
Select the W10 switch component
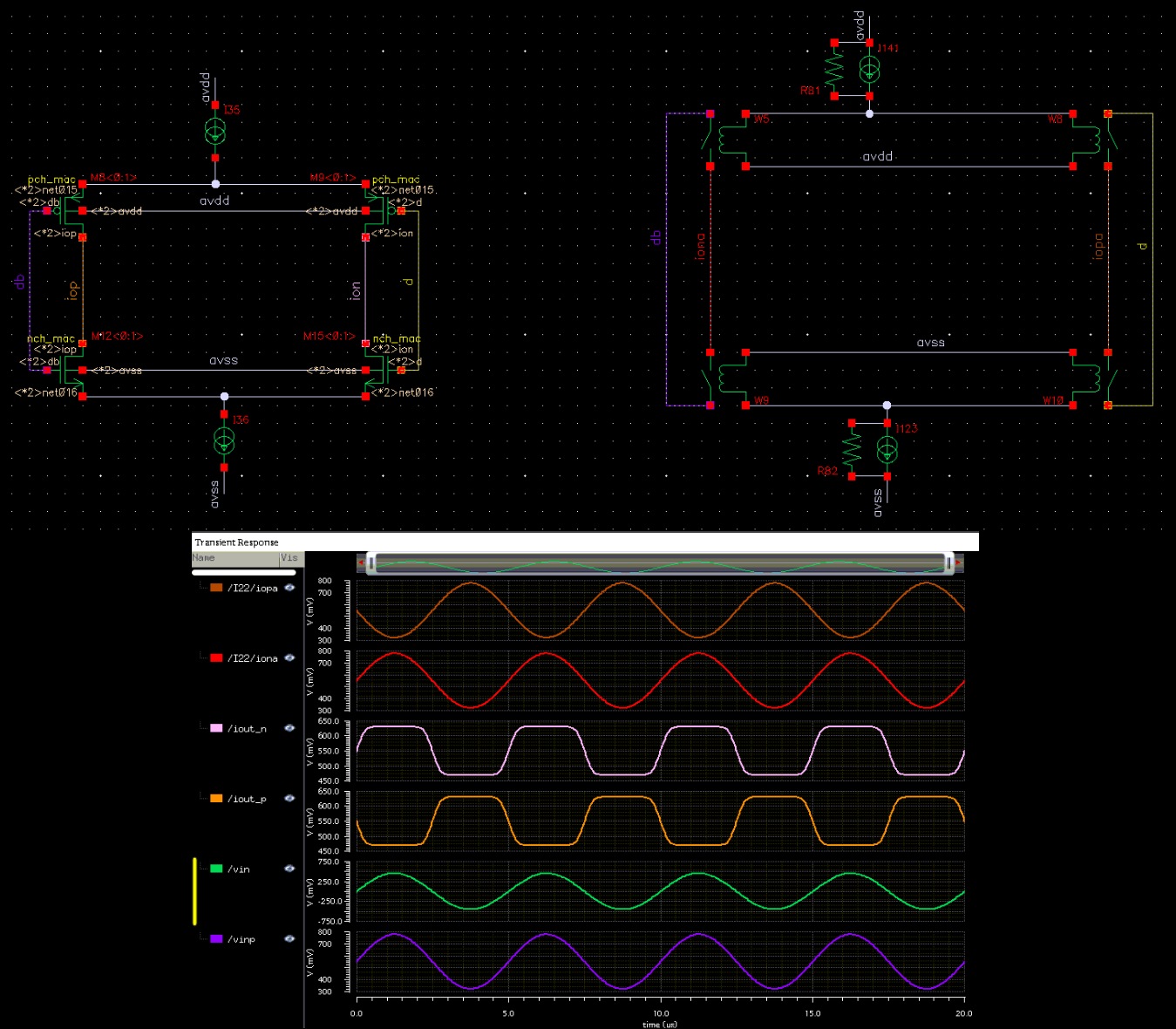point(1090,379)
